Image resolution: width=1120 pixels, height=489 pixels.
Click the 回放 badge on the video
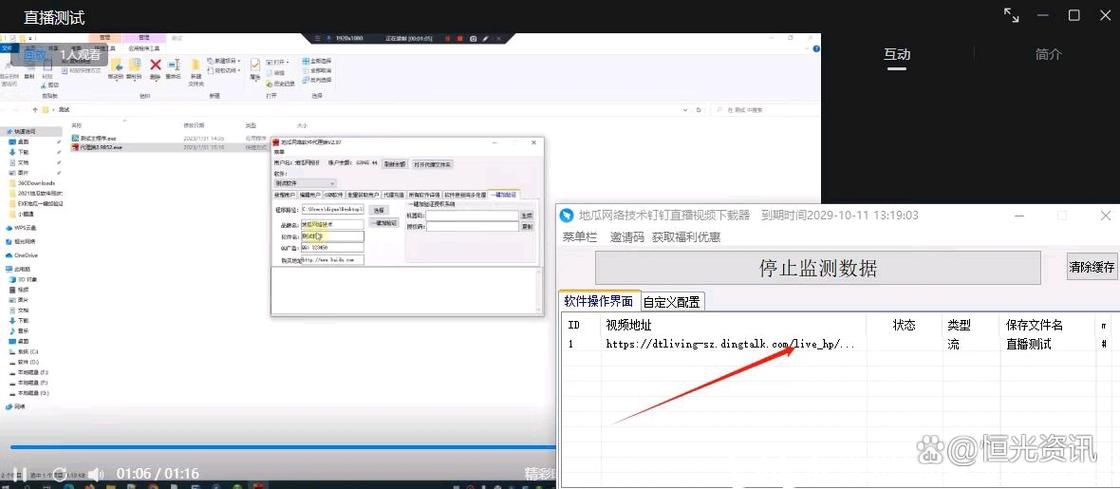36,55
